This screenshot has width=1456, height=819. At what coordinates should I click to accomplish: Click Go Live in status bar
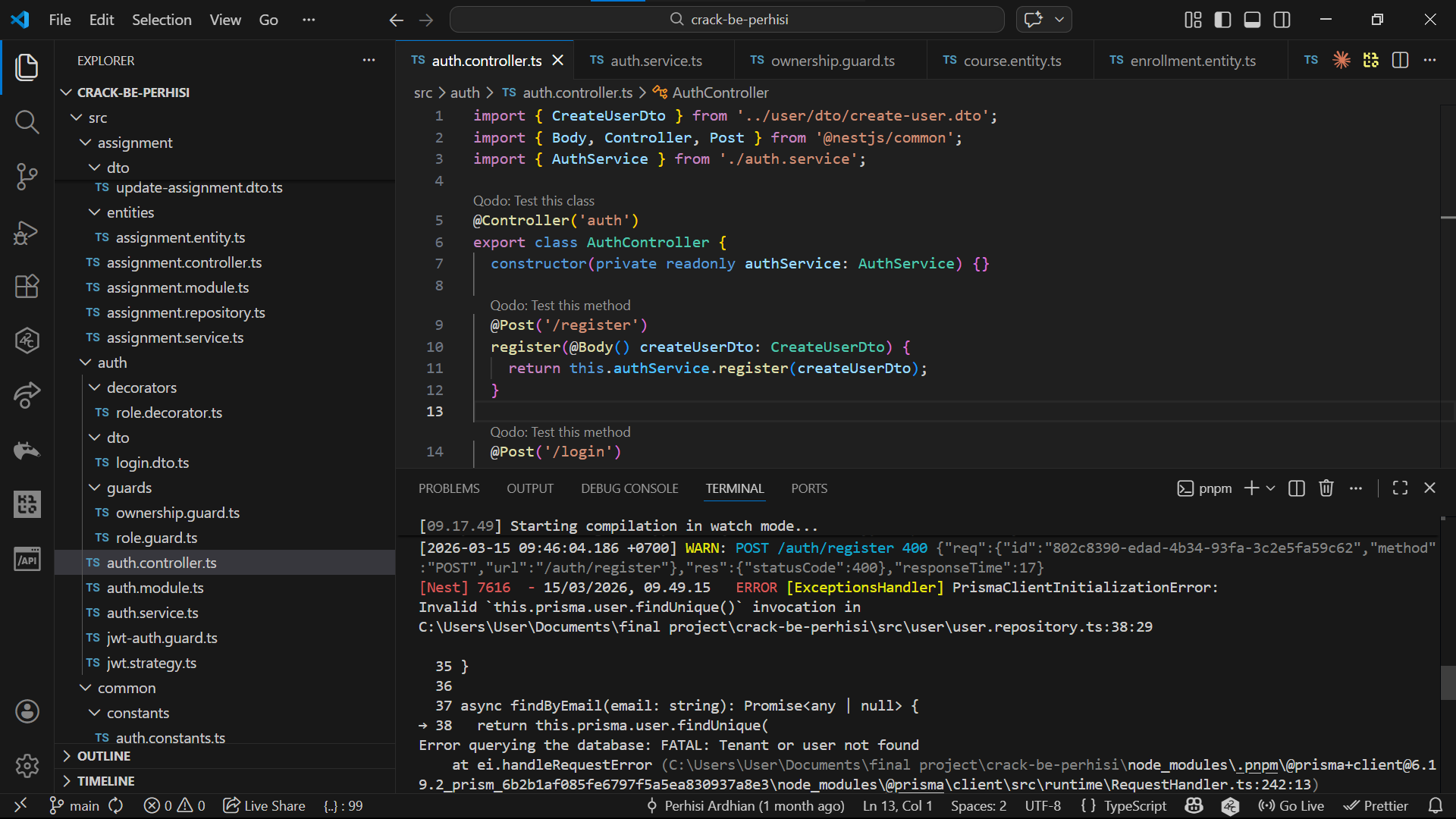[x=1291, y=805]
